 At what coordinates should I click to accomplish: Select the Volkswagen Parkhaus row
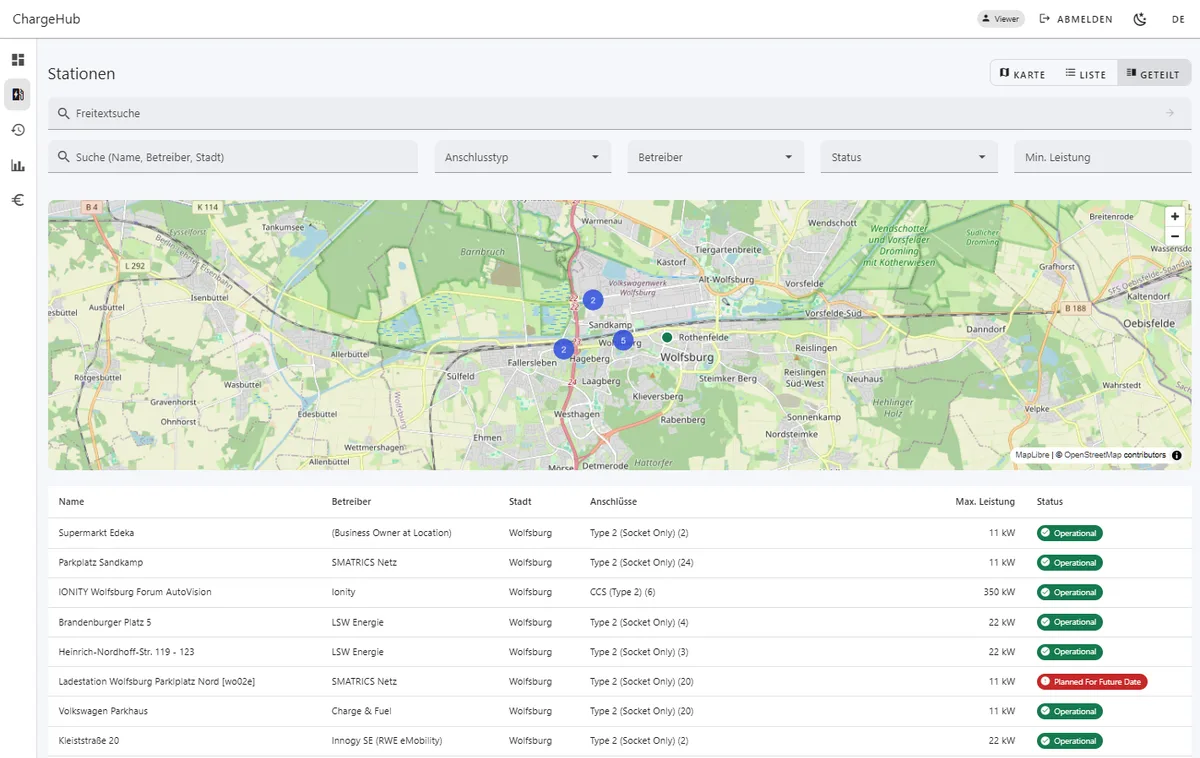620,711
